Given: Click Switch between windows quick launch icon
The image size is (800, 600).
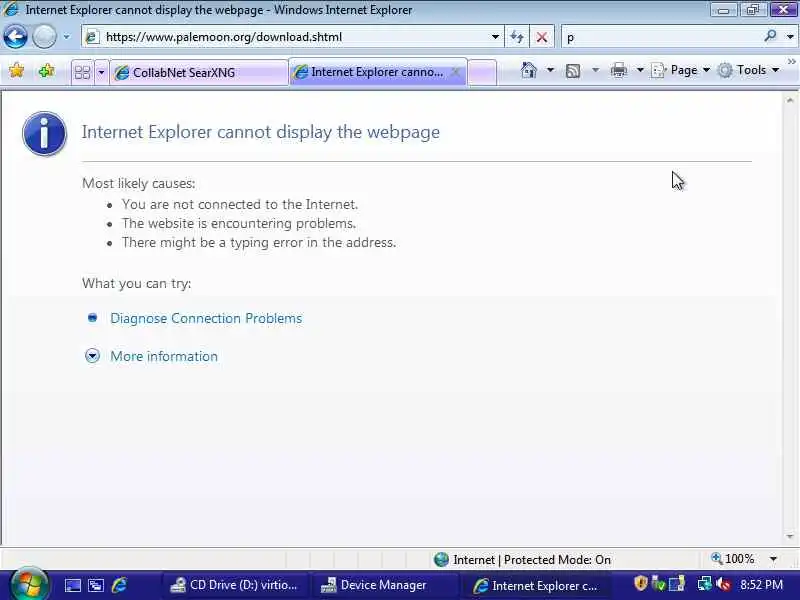Looking at the screenshot, I should [96, 585].
